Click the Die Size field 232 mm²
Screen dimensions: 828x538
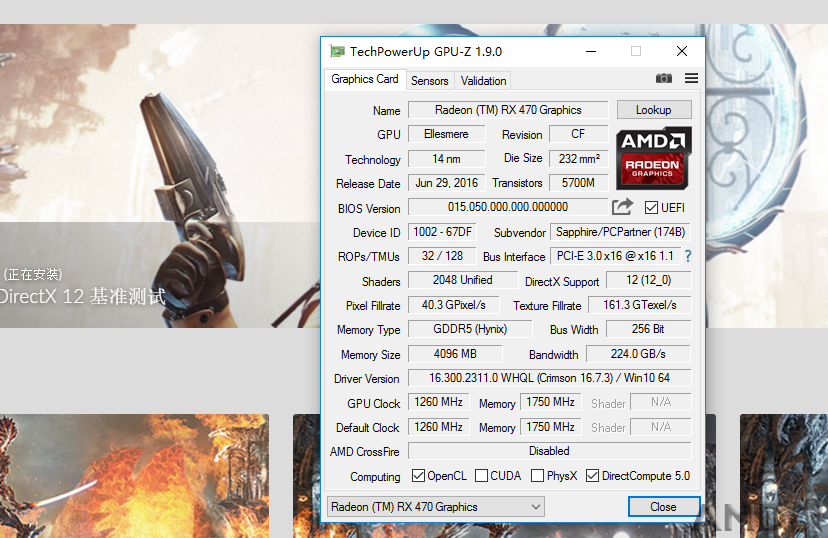tap(578, 159)
